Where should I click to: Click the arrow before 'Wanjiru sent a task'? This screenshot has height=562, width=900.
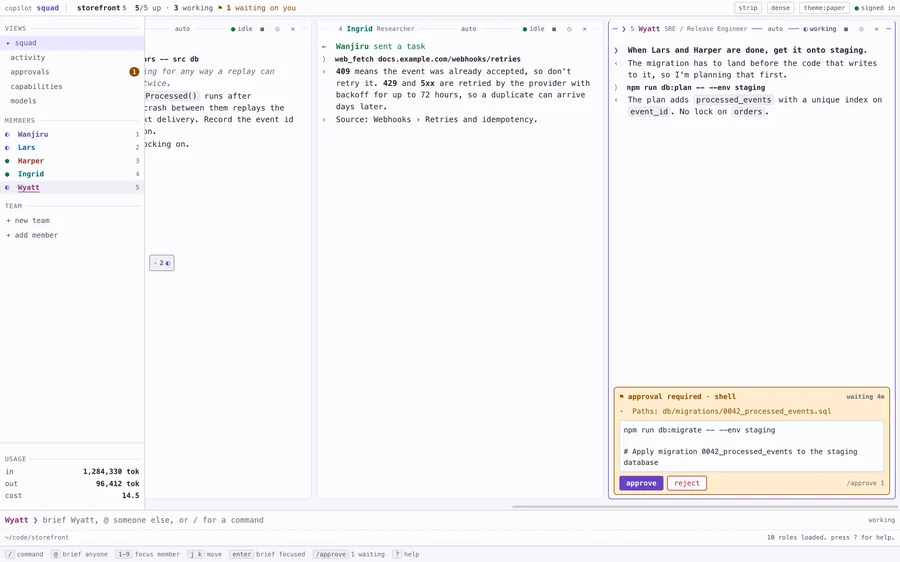pyautogui.click(x=324, y=46)
